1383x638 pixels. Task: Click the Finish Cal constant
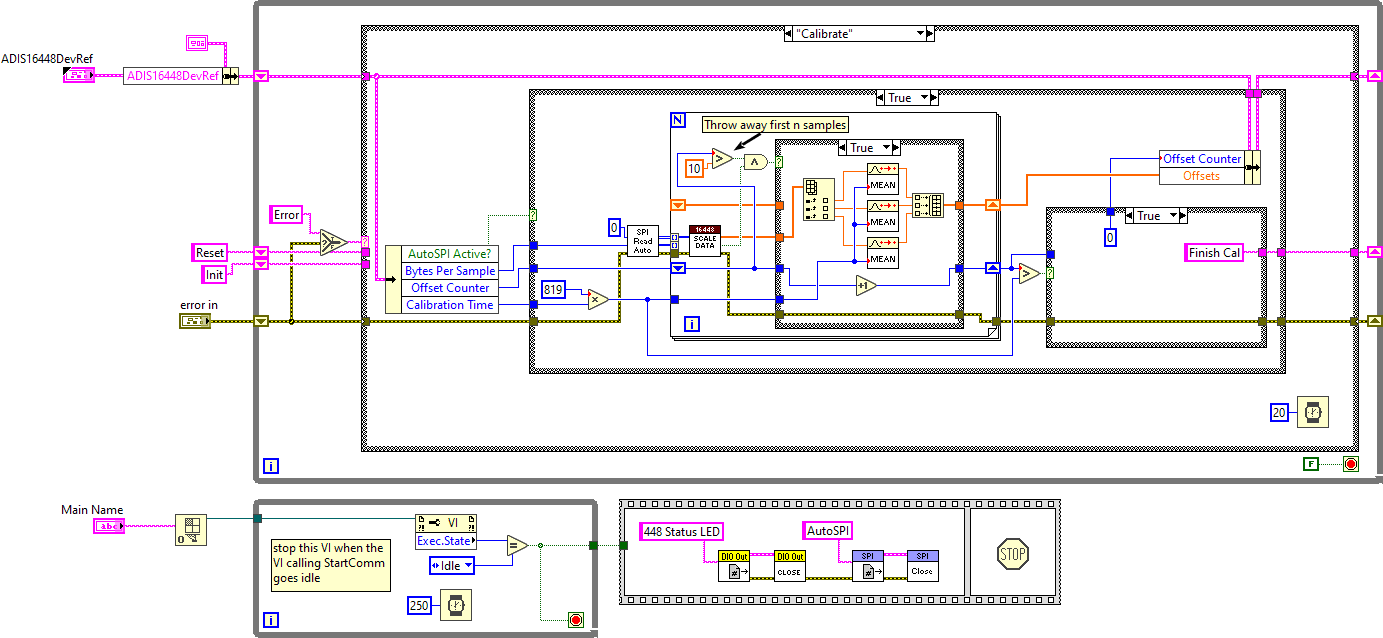click(x=1214, y=253)
